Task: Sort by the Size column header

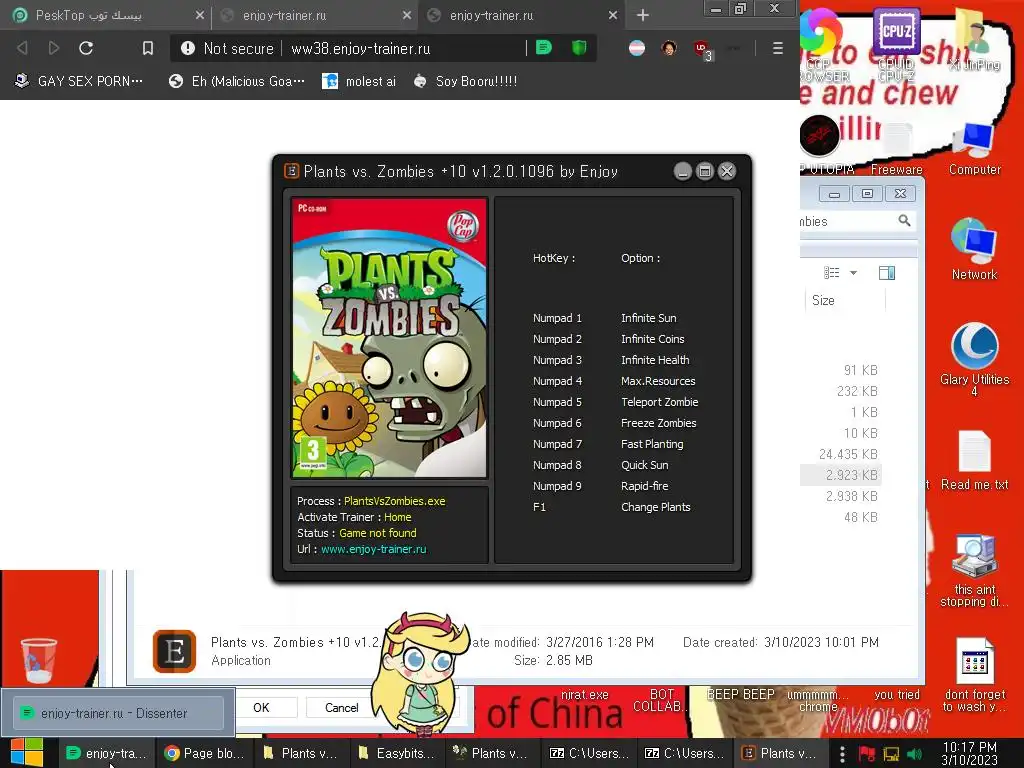Action: 823,300
